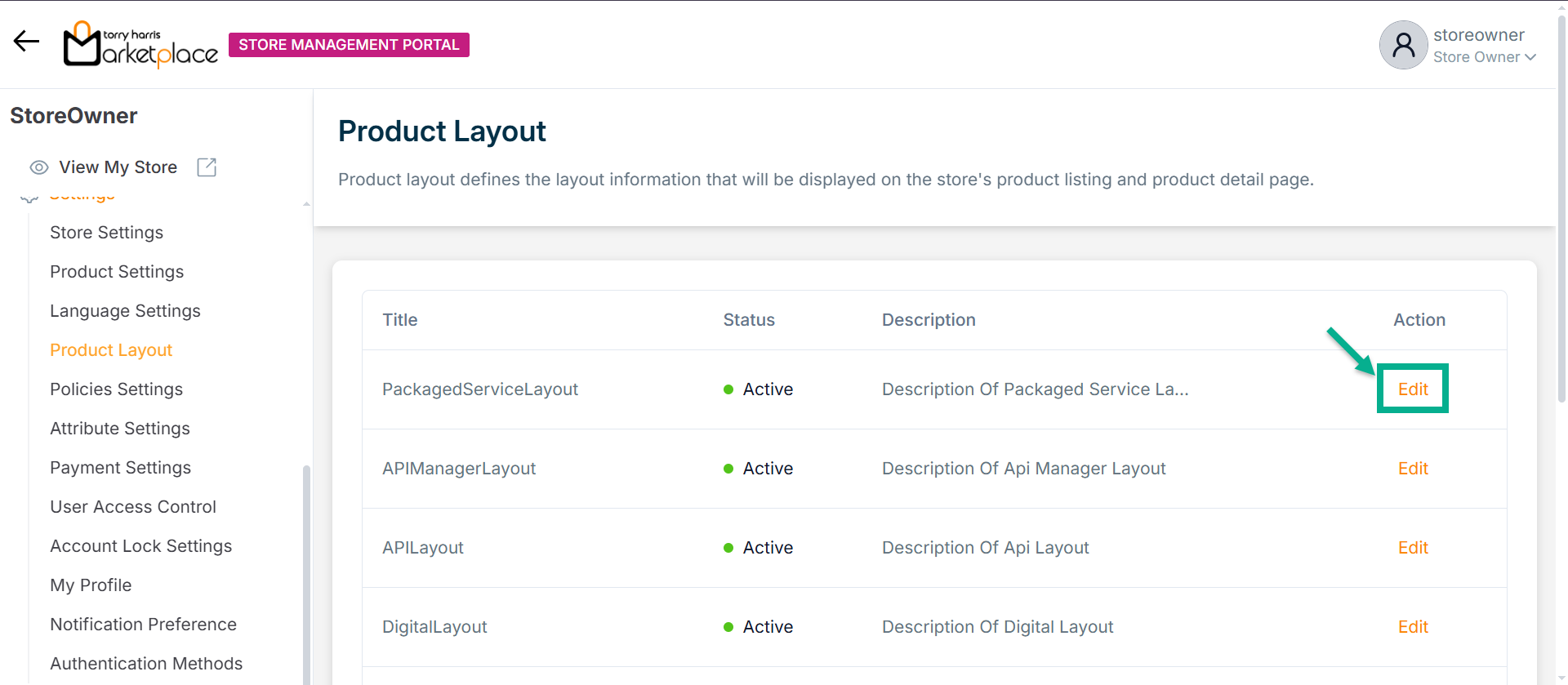Click Edit for APILayout
1568x685 pixels.
[x=1412, y=548]
